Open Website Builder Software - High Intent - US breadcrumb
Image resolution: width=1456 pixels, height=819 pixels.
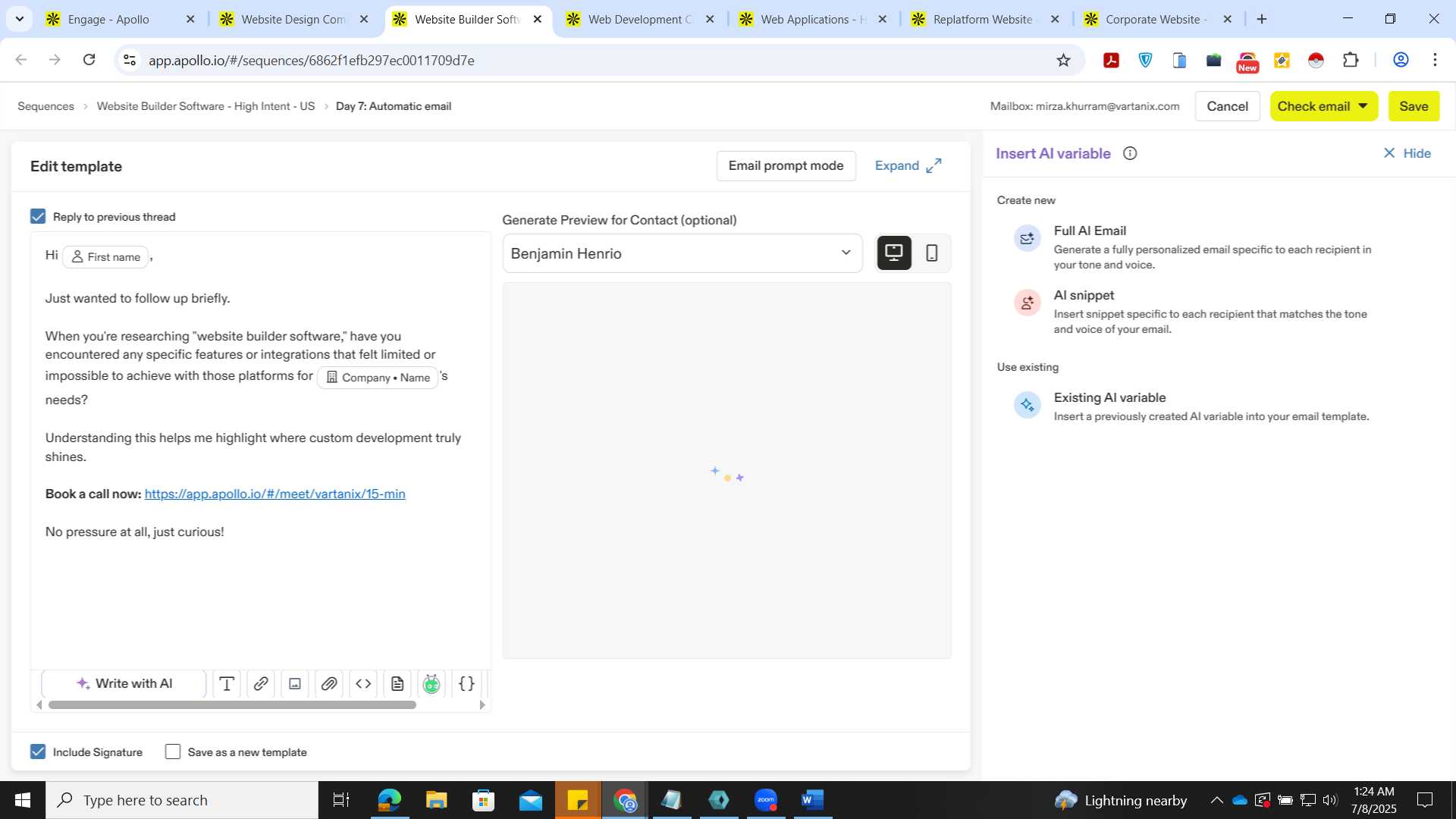[206, 106]
